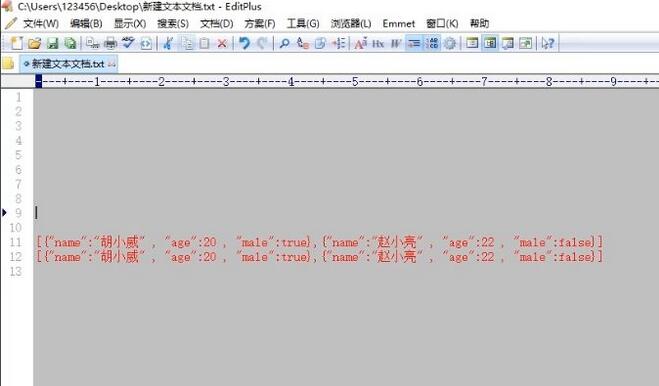Image resolution: width=659 pixels, height=386 pixels.
Task: Click the column ruler at mark 5
Action: [x=355, y=82]
